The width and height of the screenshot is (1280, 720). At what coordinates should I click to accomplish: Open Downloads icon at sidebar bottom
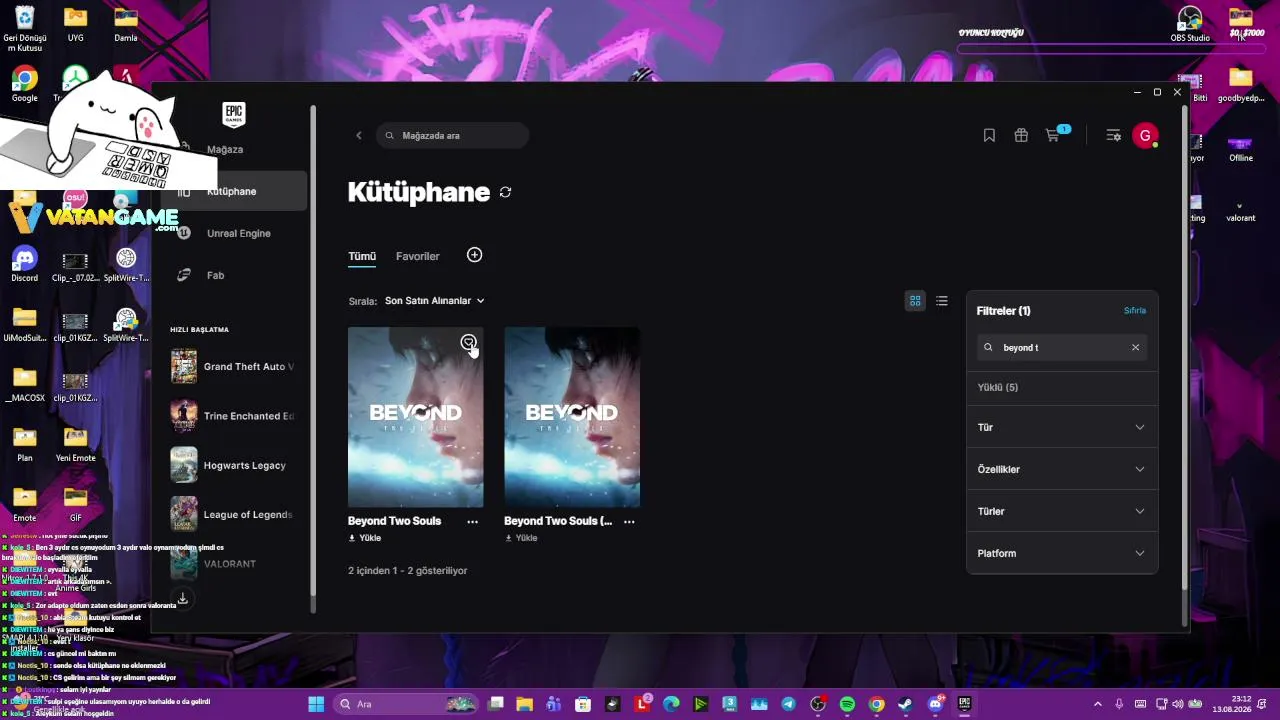click(x=183, y=598)
